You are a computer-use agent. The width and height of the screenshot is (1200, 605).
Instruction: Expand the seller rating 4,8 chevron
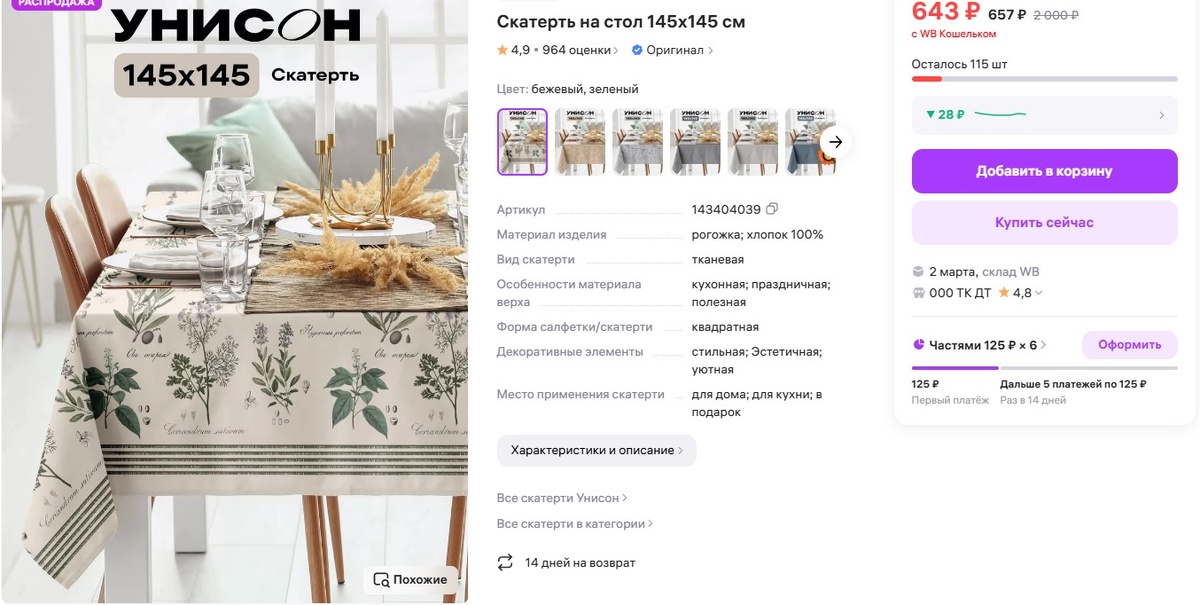click(x=1039, y=293)
